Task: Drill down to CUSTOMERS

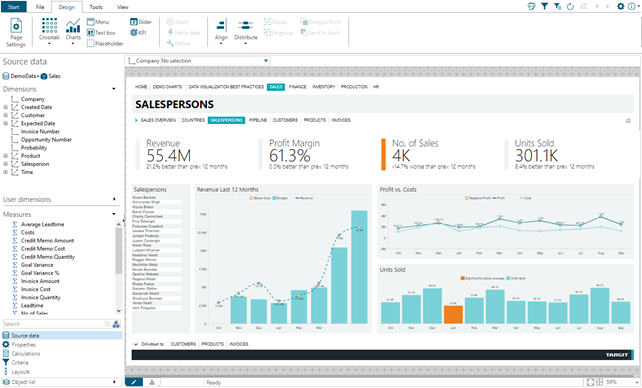Action: pos(183,344)
